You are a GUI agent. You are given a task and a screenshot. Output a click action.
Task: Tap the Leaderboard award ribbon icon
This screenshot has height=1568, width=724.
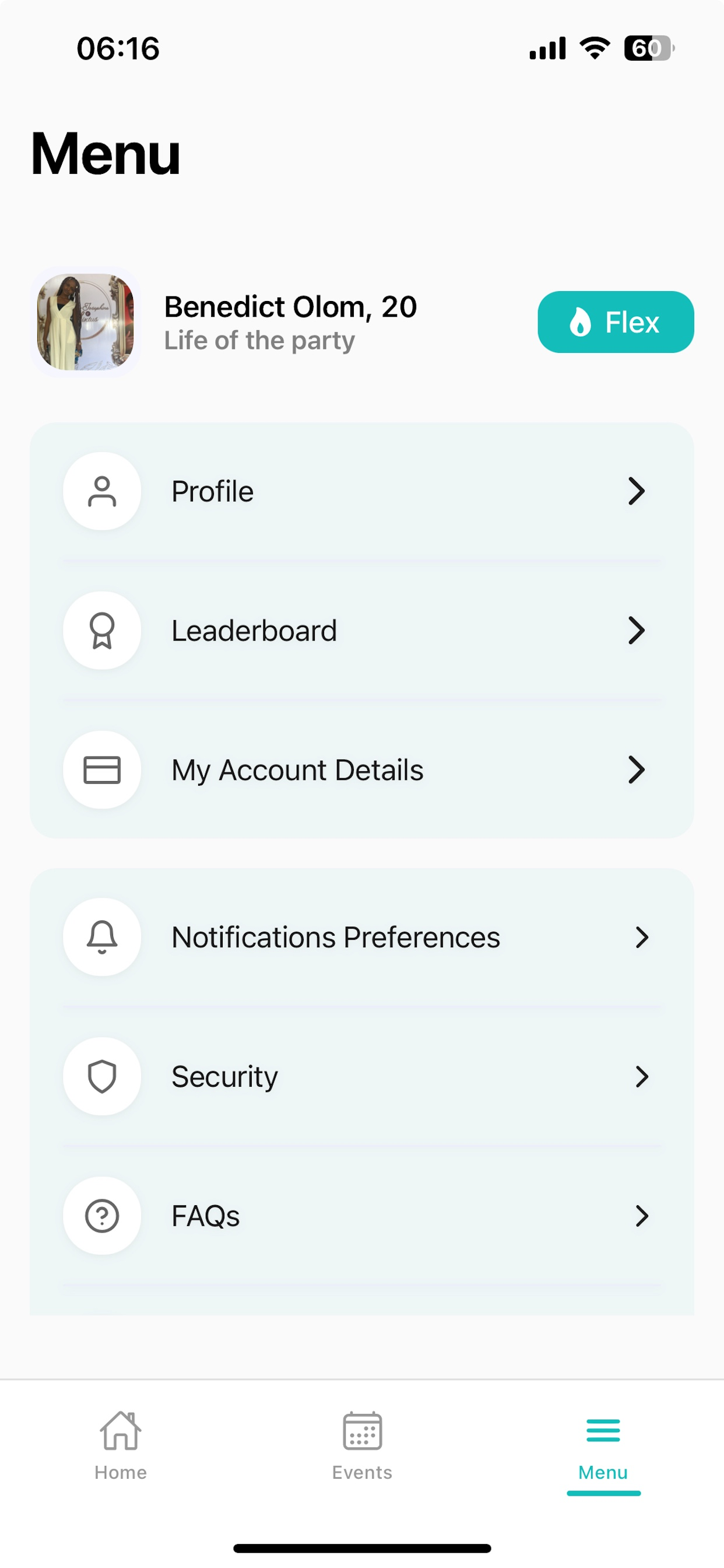tap(102, 631)
